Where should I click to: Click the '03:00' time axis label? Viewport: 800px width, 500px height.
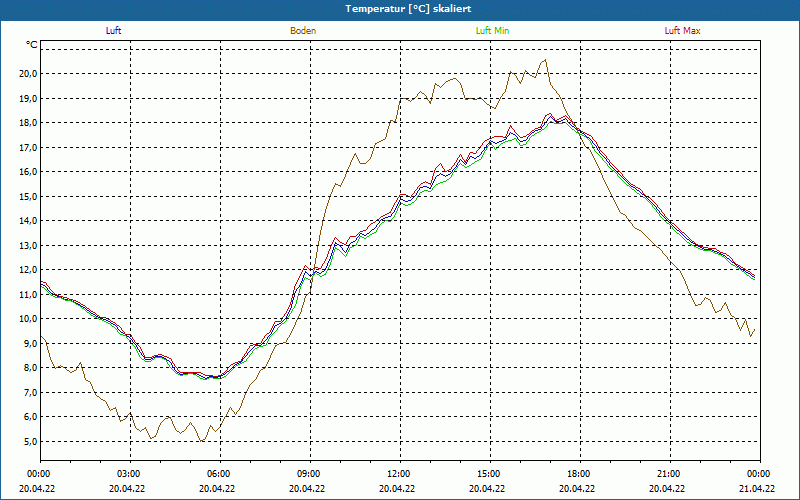[127, 474]
